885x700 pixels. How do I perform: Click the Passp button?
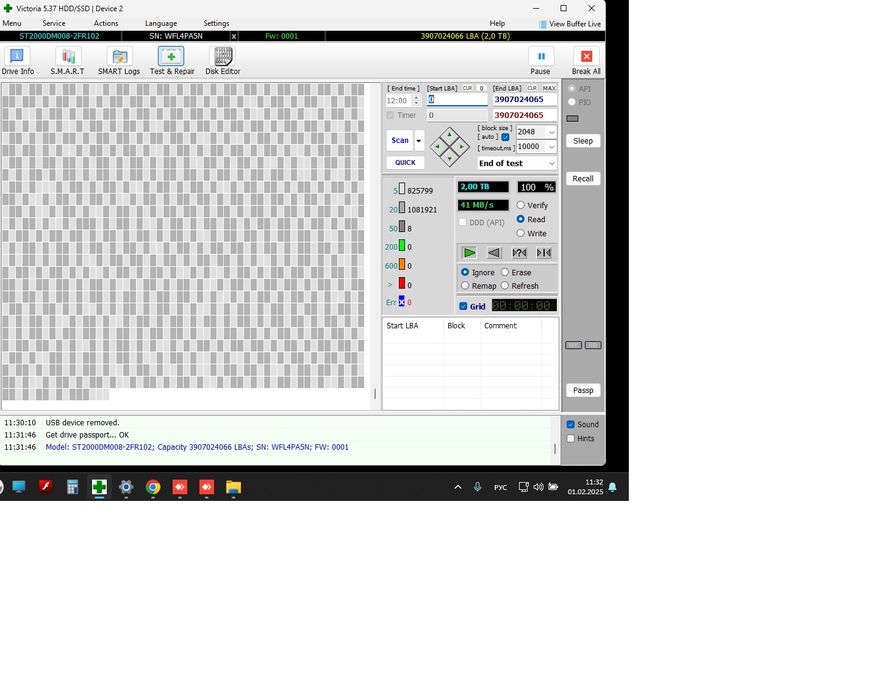[x=583, y=390]
